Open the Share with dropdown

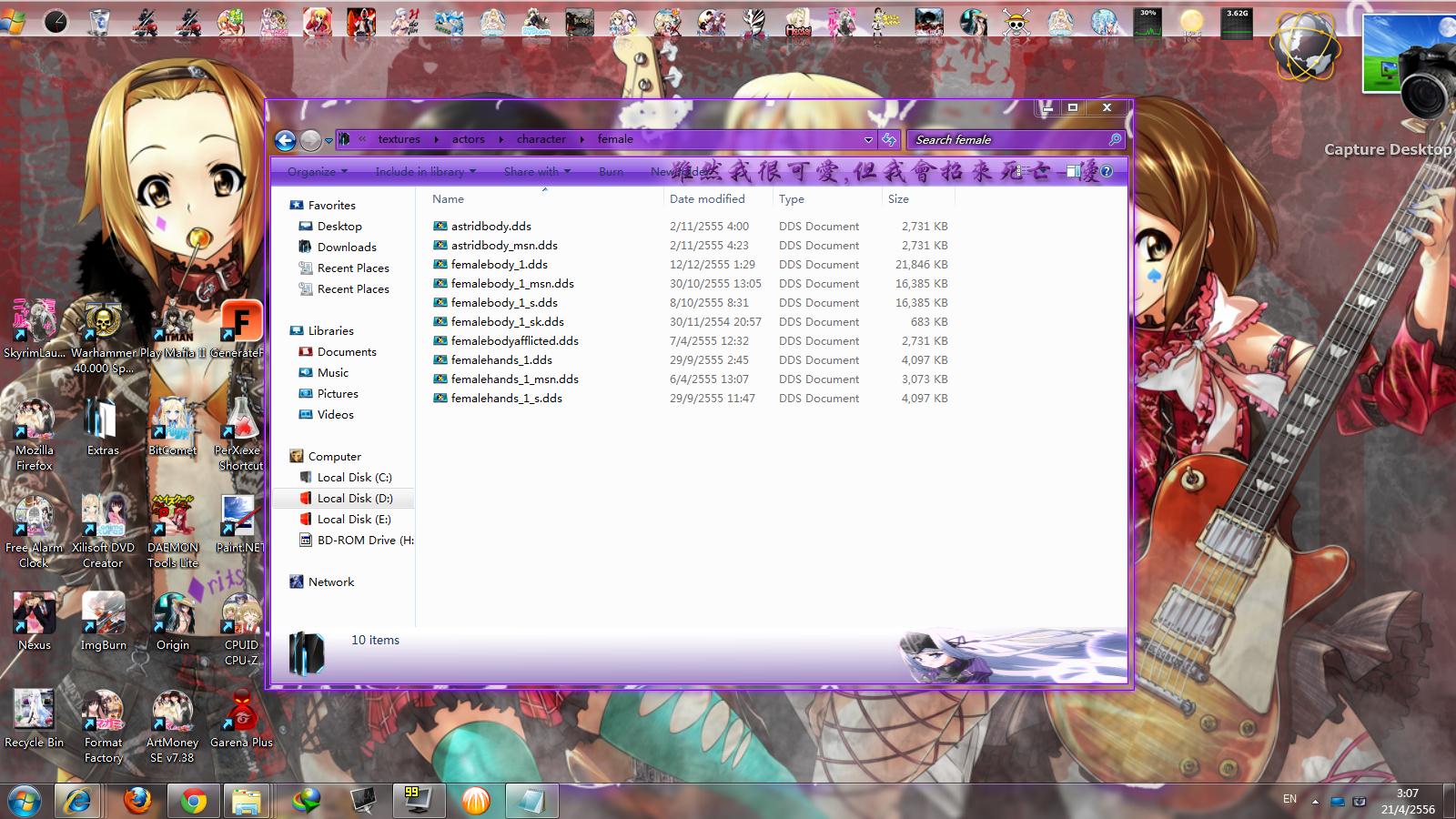tap(537, 171)
